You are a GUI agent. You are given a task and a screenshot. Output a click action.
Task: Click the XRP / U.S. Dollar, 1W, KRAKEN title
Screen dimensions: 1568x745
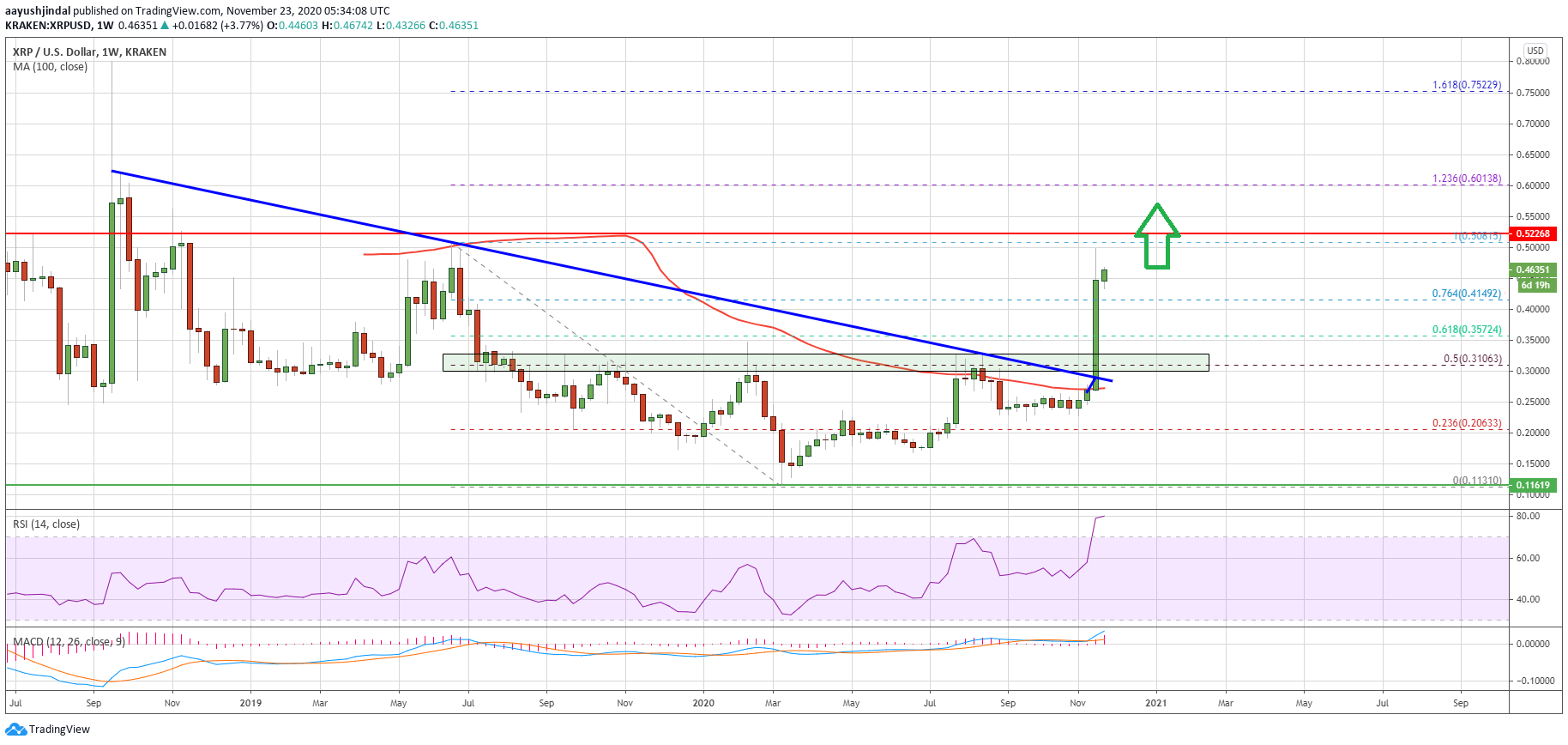pyautogui.click(x=90, y=52)
